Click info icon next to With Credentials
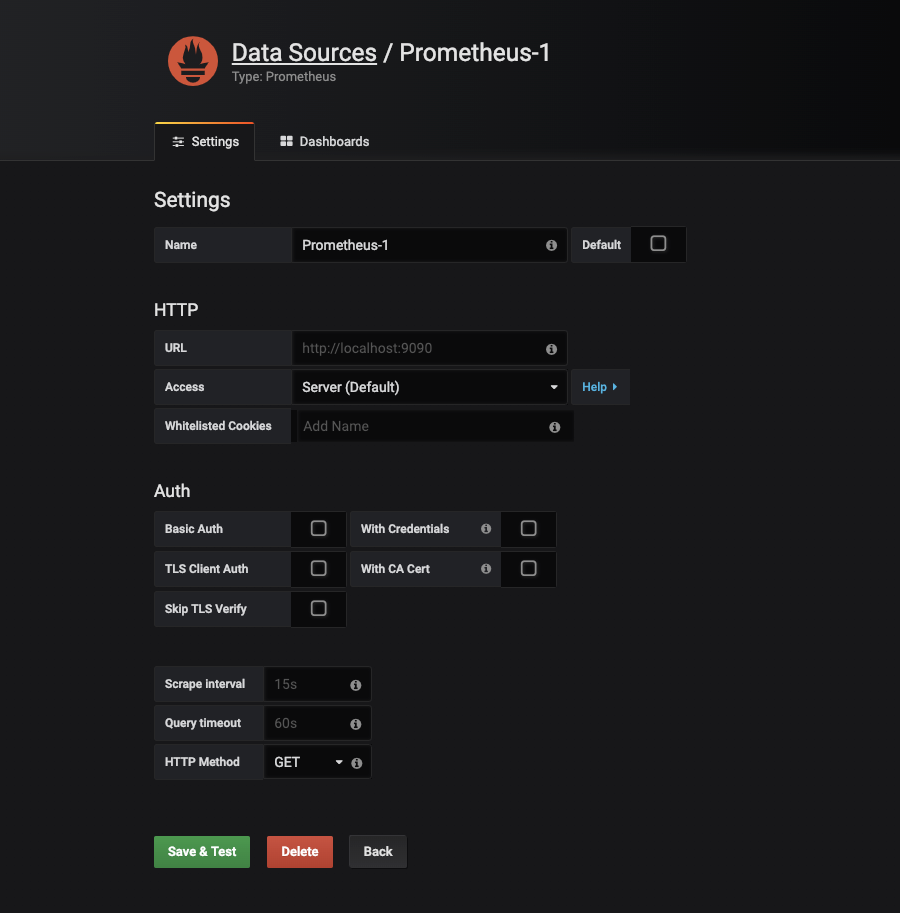Screen dimensions: 900x913 [x=486, y=529]
